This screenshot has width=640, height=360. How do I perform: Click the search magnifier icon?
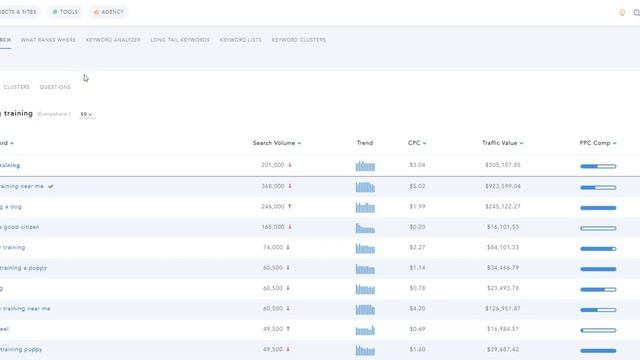point(636,13)
